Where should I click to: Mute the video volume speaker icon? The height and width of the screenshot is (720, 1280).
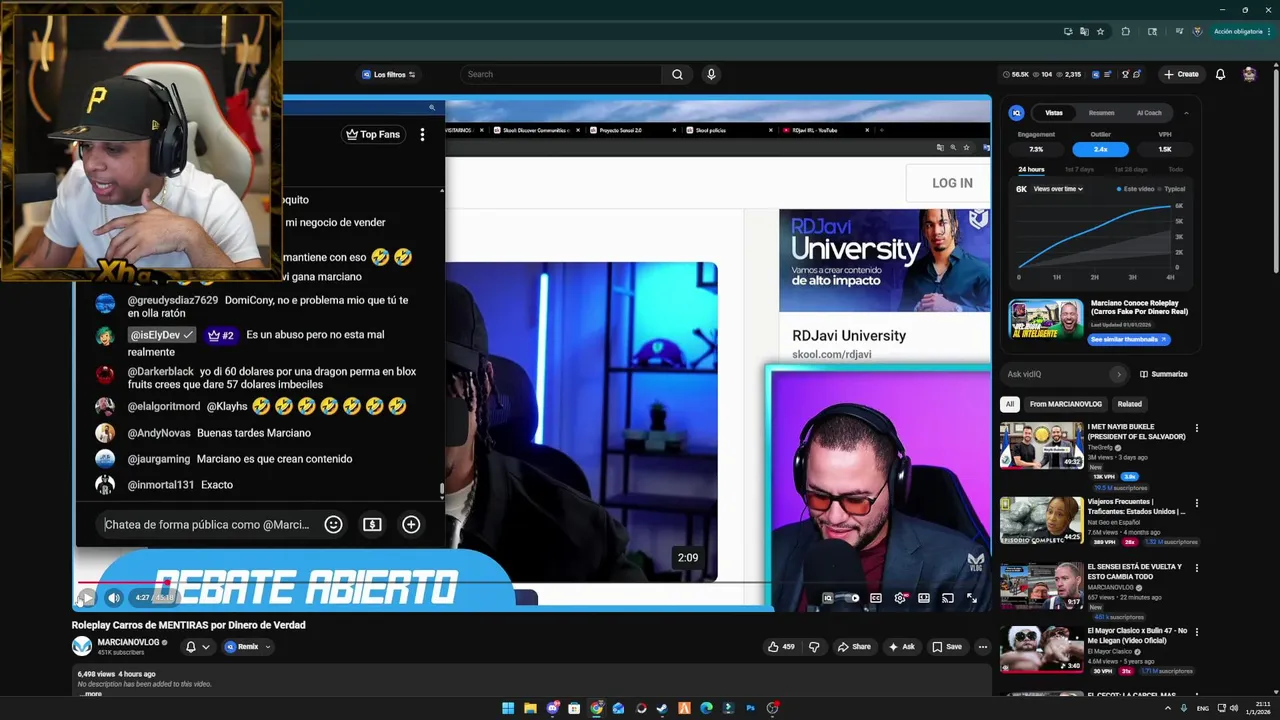tap(113, 598)
